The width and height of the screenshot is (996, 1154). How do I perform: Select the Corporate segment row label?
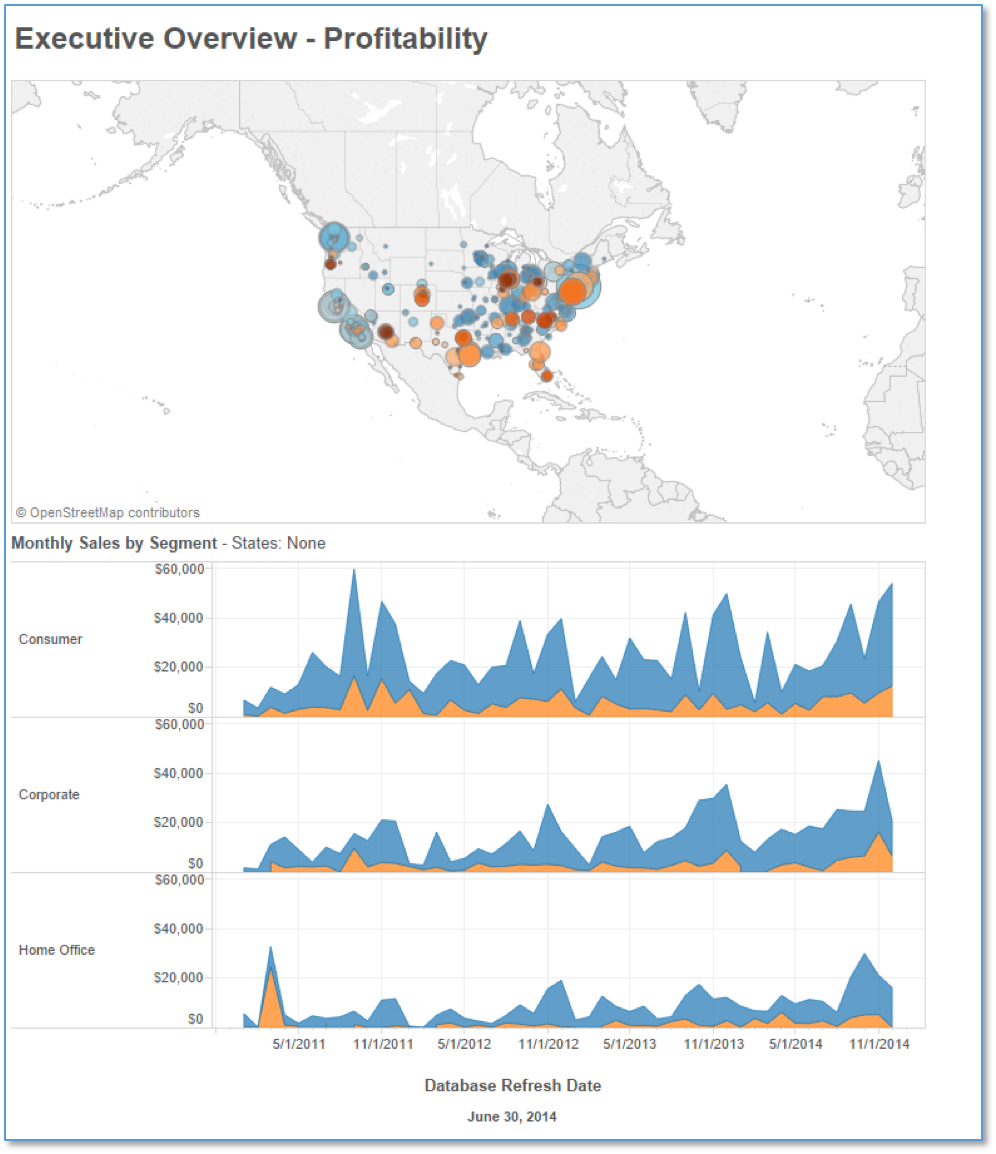49,794
